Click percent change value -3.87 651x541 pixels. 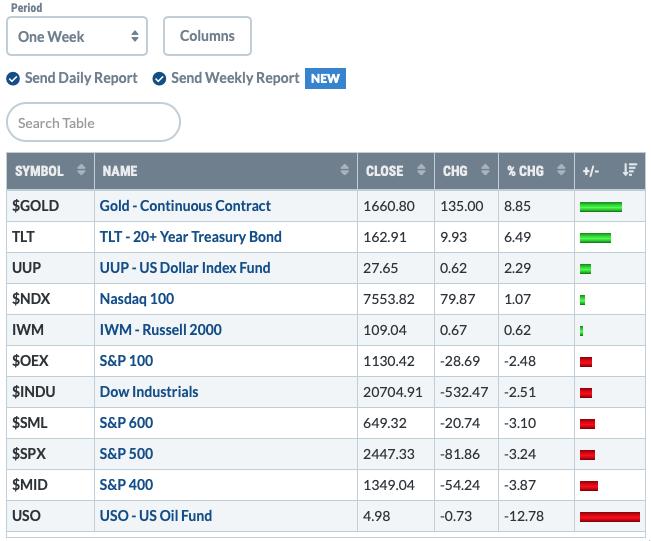click(520, 485)
